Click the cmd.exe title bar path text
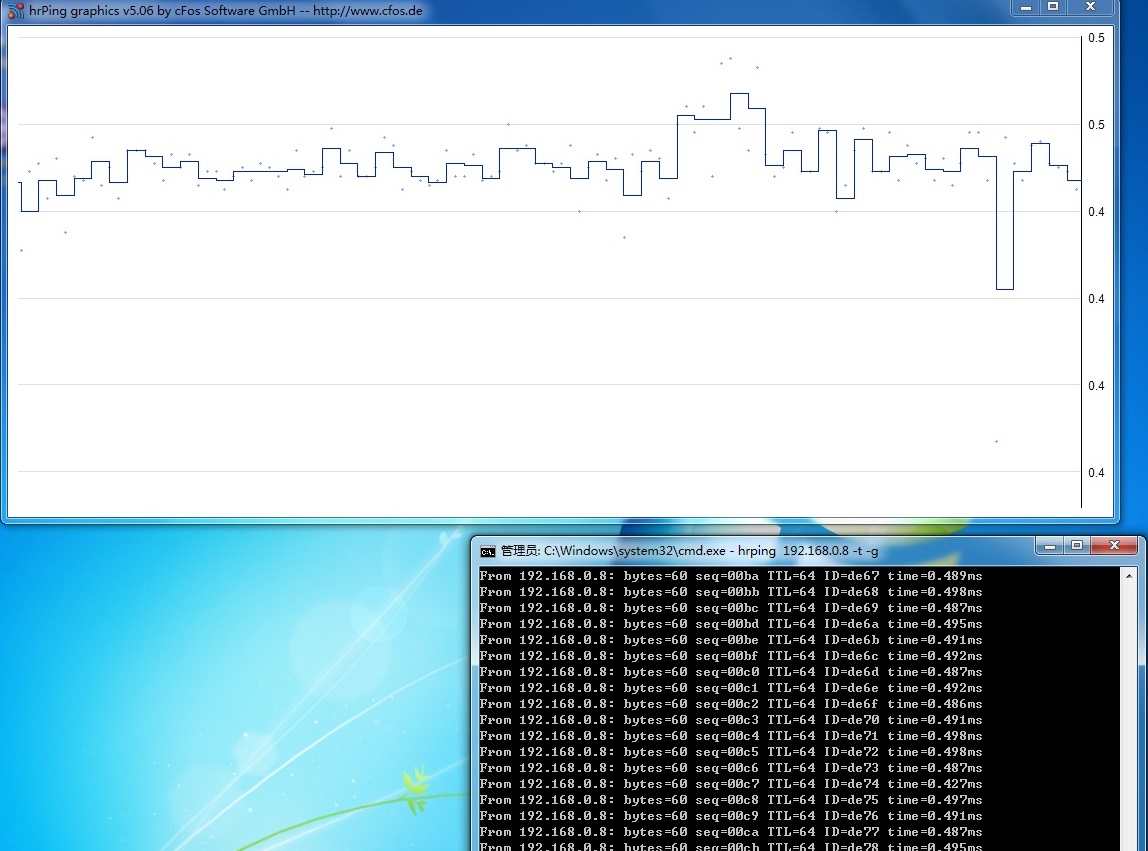 690,551
